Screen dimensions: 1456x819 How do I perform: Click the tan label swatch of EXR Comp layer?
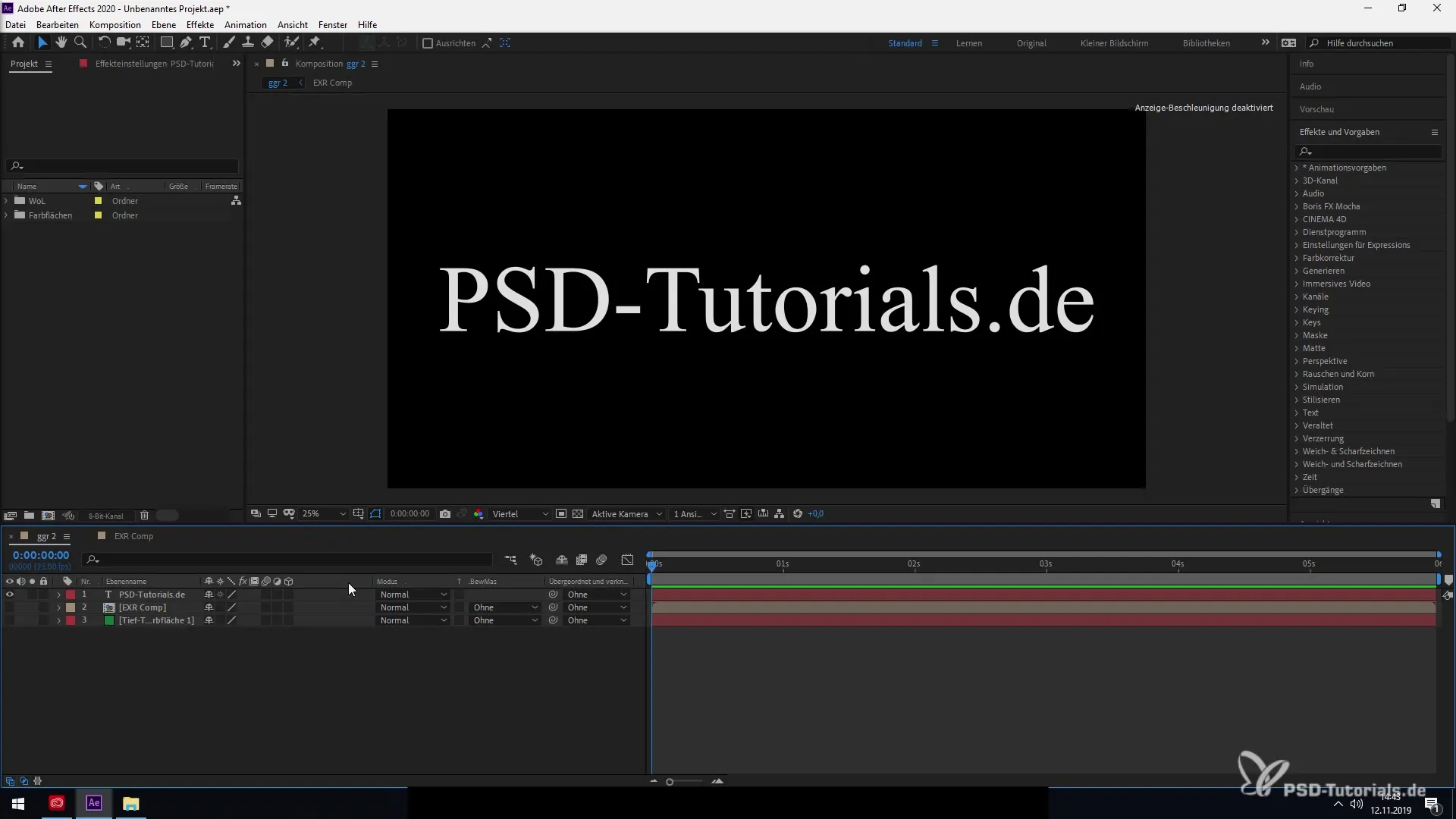71,607
